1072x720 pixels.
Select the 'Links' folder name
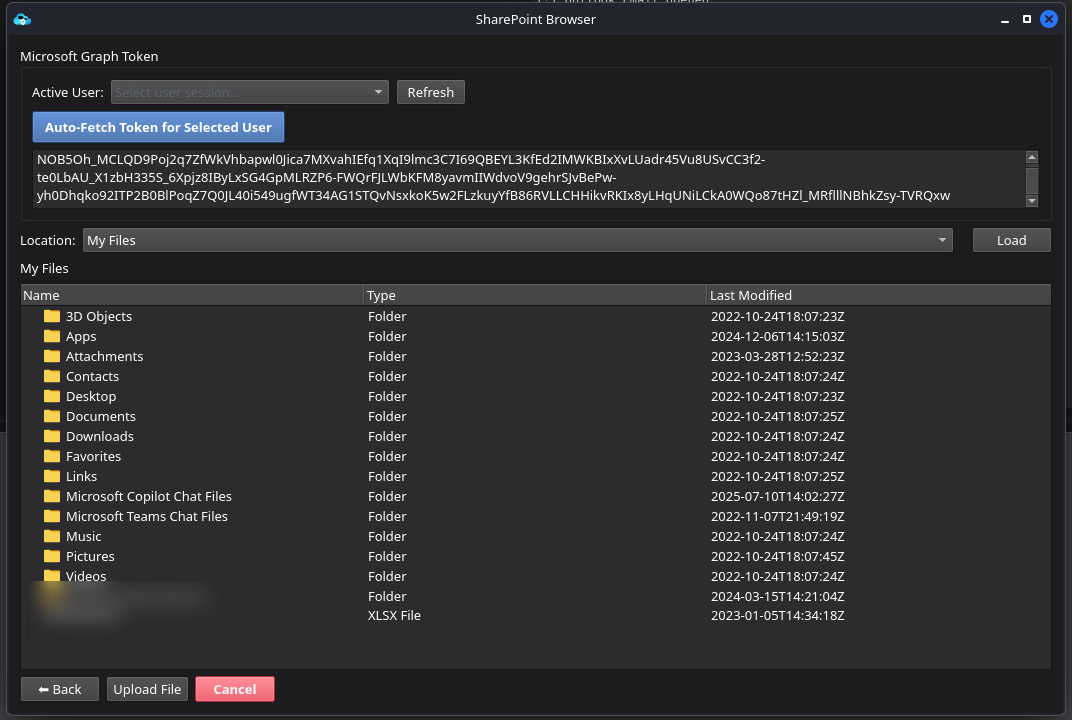pos(81,476)
